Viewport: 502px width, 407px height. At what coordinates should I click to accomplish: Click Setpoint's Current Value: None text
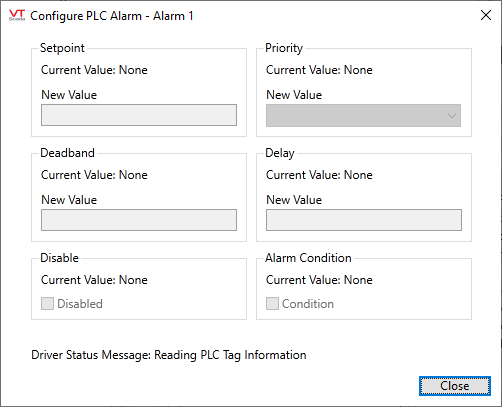click(x=94, y=70)
